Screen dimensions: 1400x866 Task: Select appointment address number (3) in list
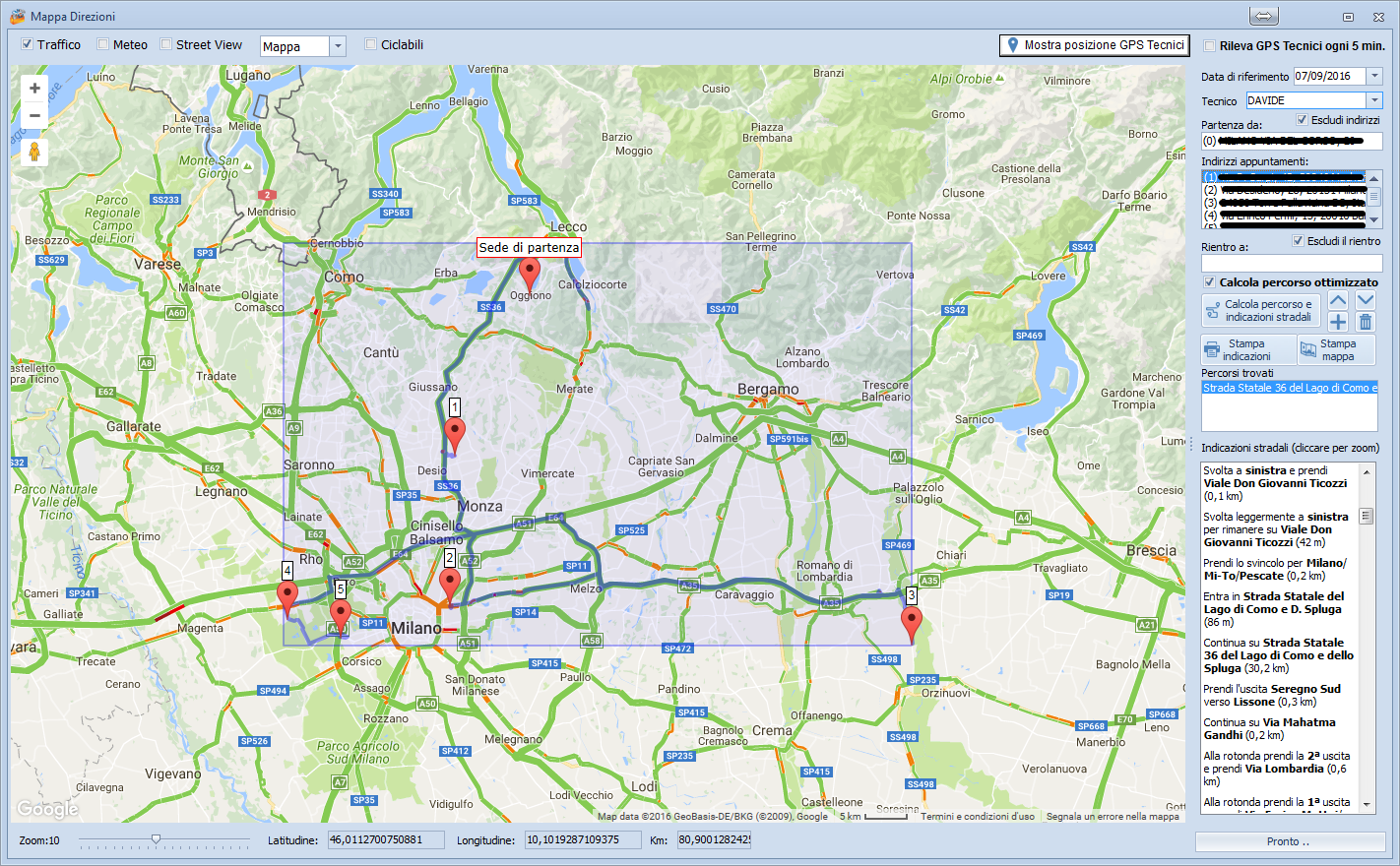point(1285,203)
